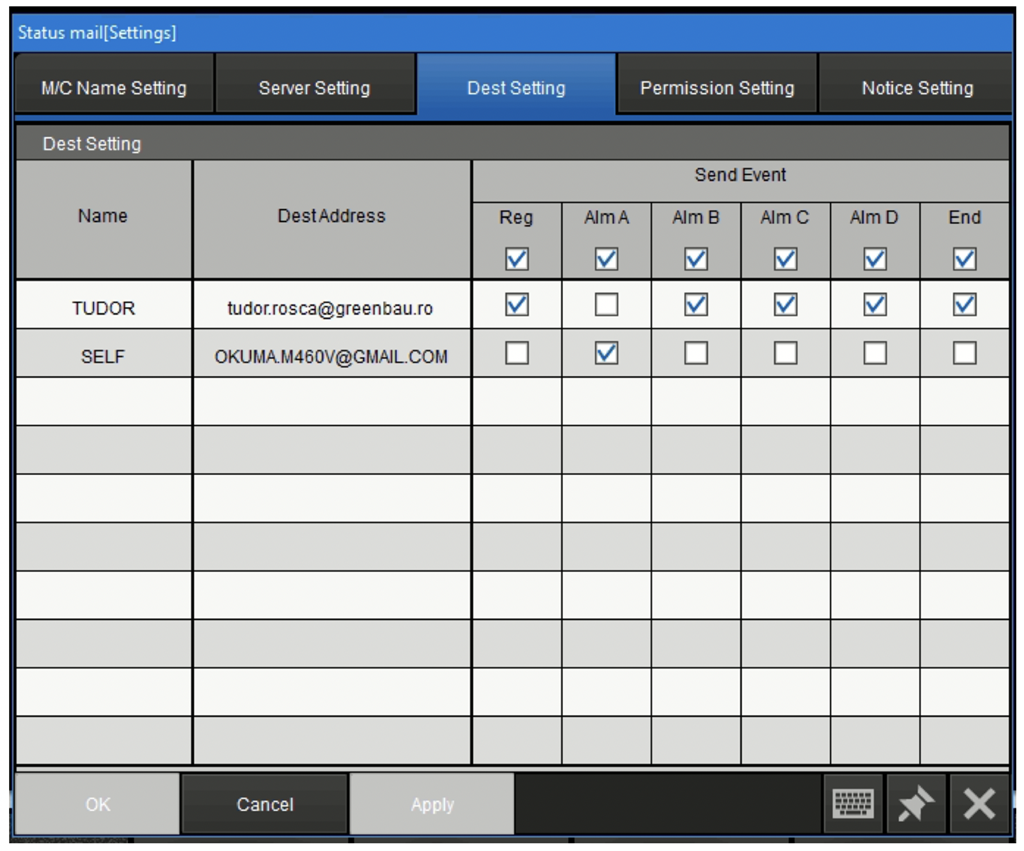Check End event for SELF row

964,353
